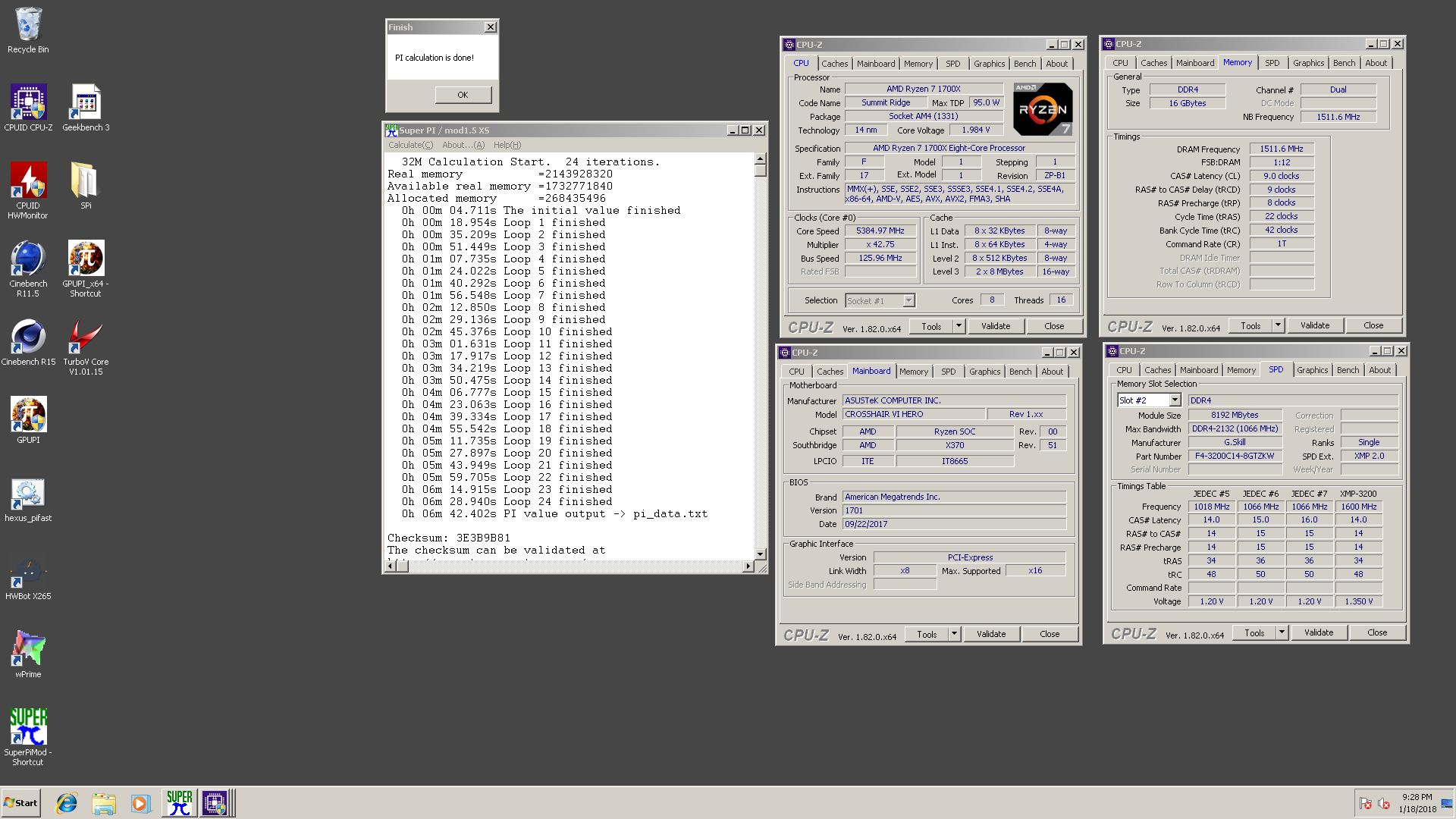The height and width of the screenshot is (819, 1456).
Task: Open Mainboard tab in CPU-Z SPD window
Action: (1198, 370)
